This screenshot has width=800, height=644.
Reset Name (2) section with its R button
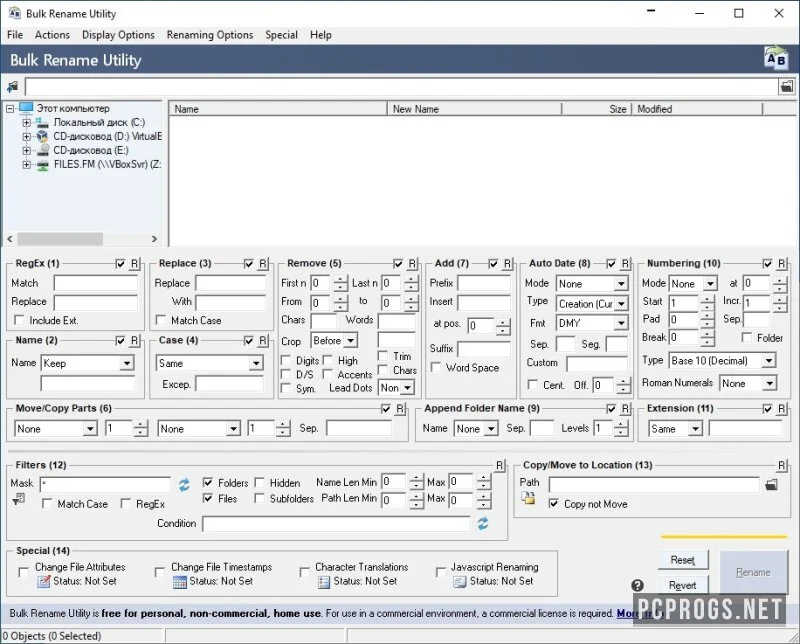[x=134, y=340]
